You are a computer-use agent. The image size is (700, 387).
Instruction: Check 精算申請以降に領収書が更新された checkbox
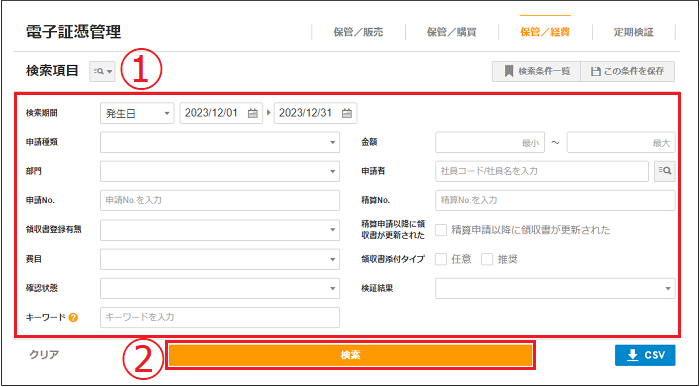pos(441,230)
